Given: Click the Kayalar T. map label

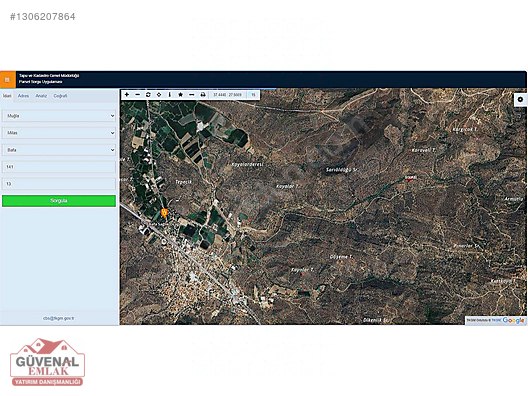Looking at the screenshot, I should point(286,186).
